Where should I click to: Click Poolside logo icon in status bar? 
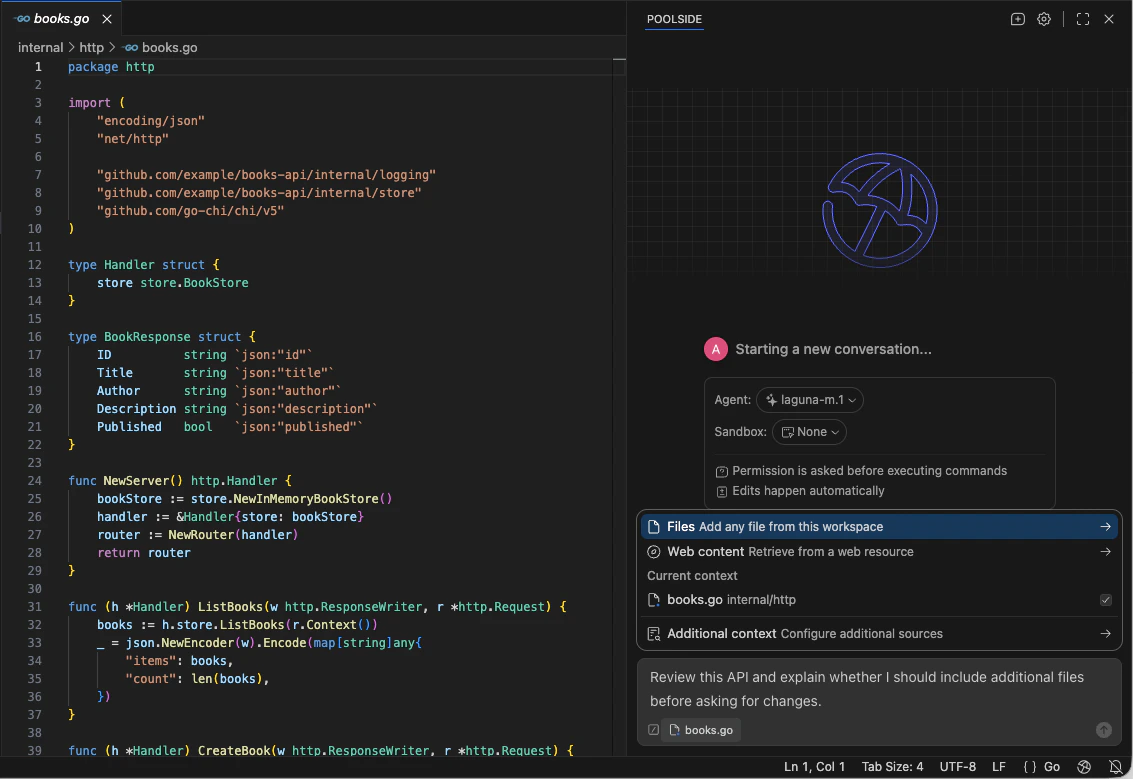pyautogui.click(x=1084, y=767)
